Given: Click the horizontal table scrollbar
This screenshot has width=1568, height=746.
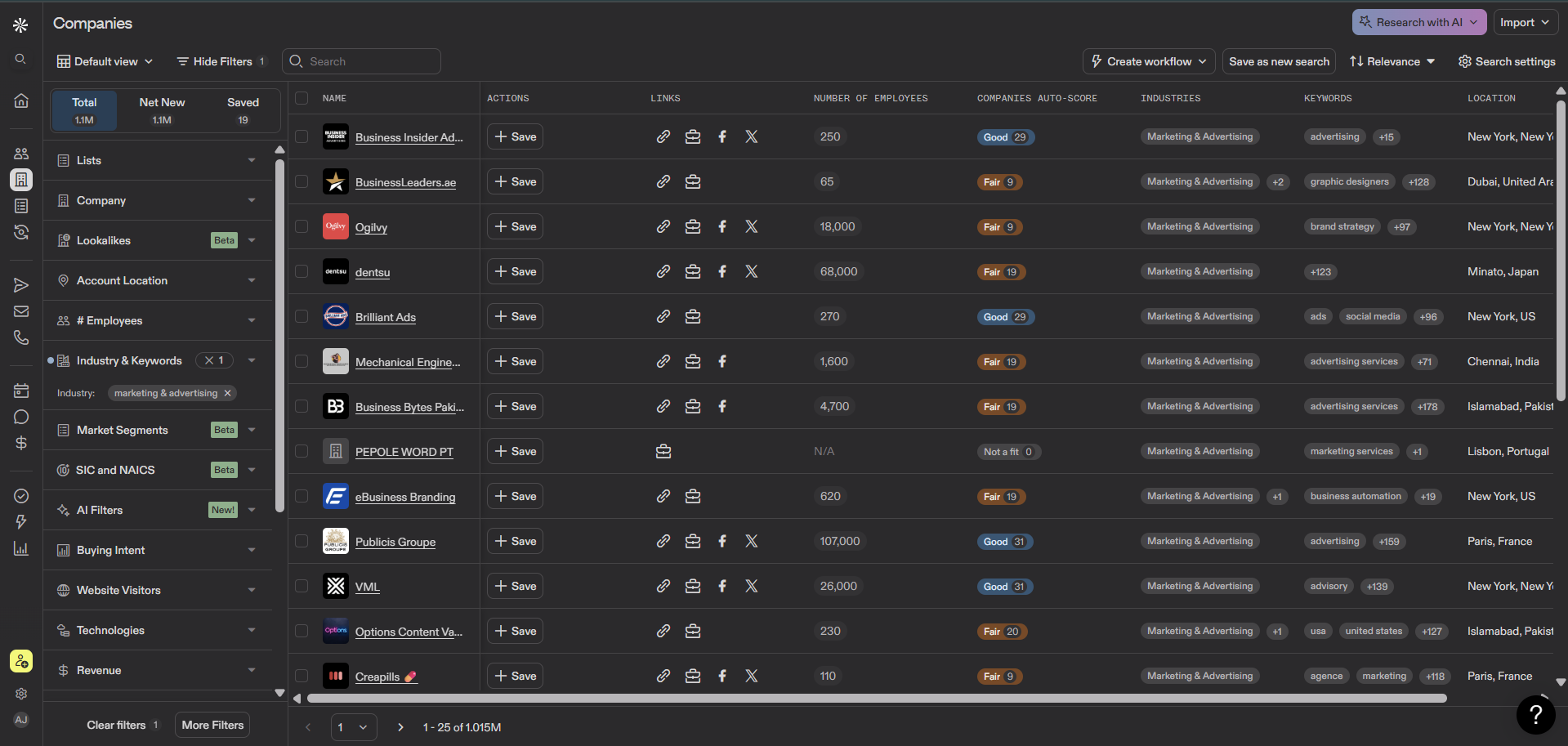Looking at the screenshot, I should (877, 698).
